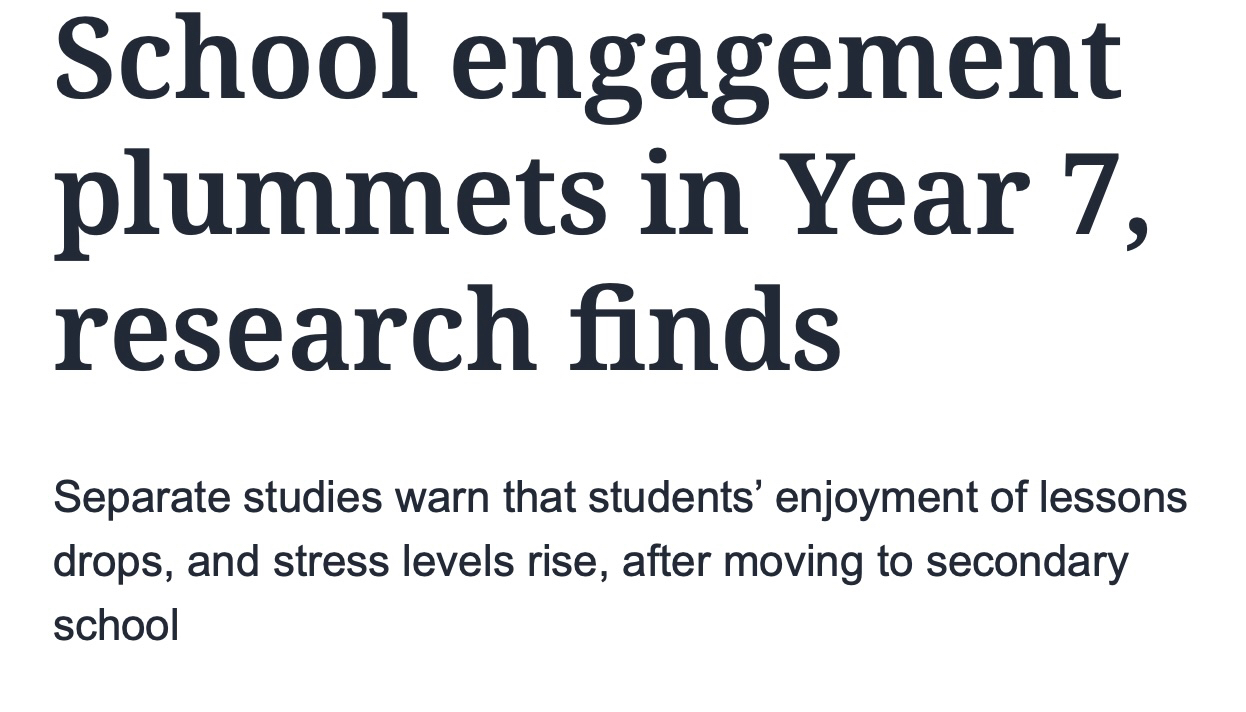
Task: Click the word "secondary" in the subheading
Action: tap(1026, 563)
